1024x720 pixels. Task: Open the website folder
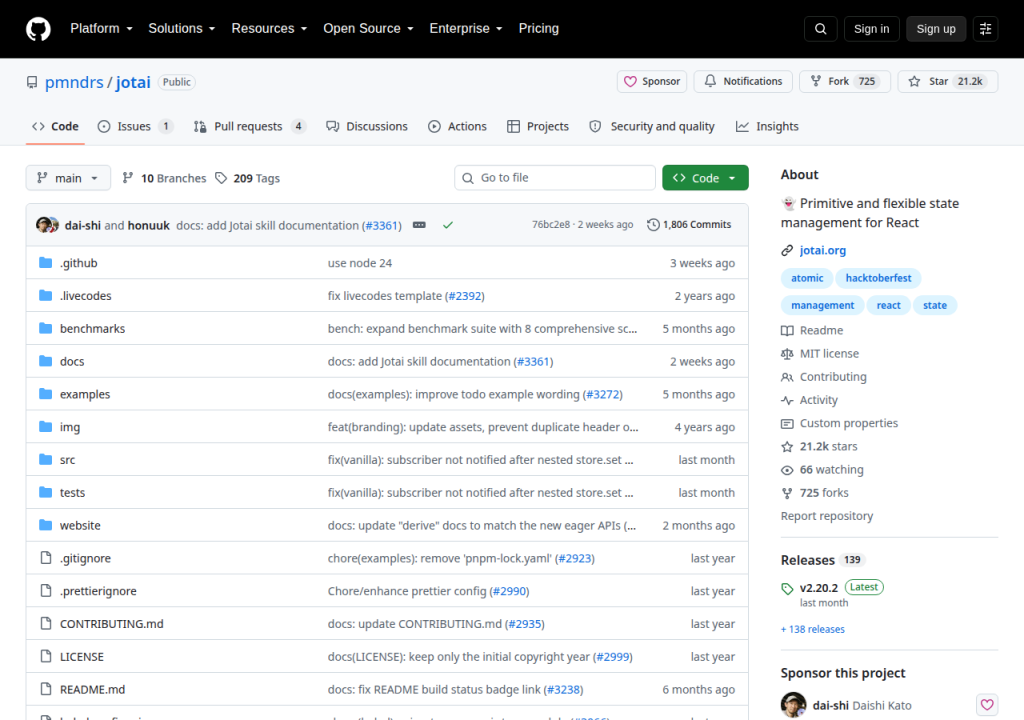tap(80, 525)
